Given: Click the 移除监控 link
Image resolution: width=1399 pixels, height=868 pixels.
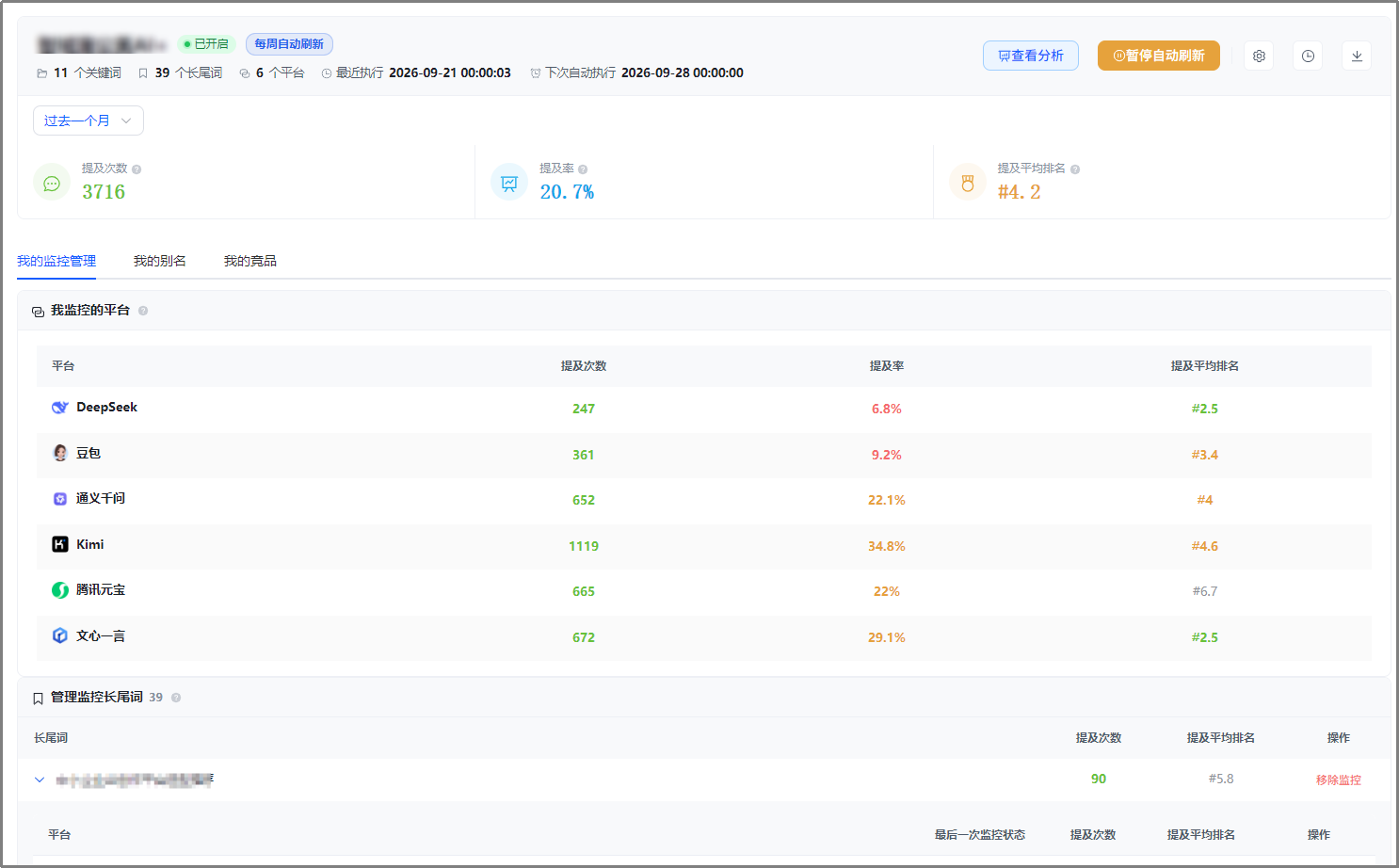Looking at the screenshot, I should 1339,780.
